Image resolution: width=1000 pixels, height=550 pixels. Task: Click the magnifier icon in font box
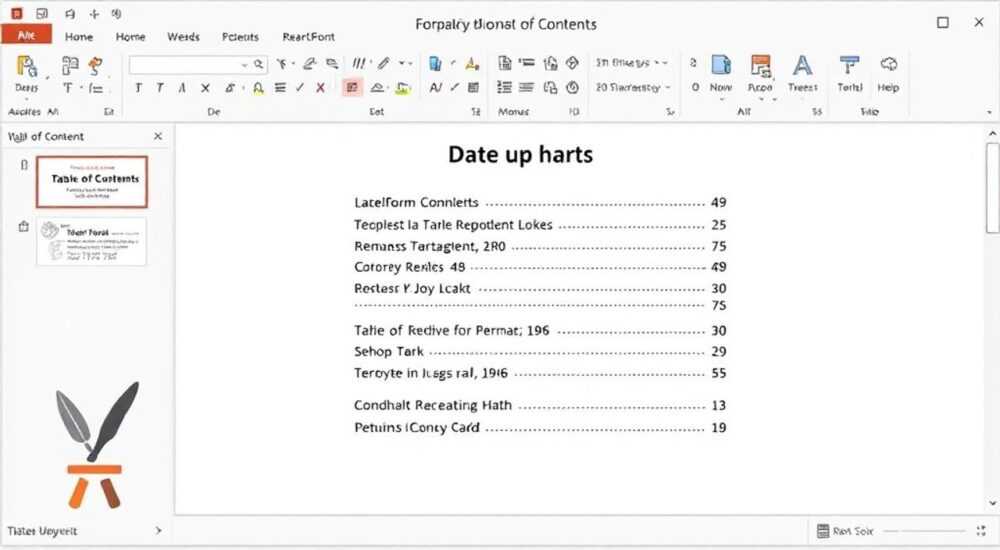click(x=258, y=64)
